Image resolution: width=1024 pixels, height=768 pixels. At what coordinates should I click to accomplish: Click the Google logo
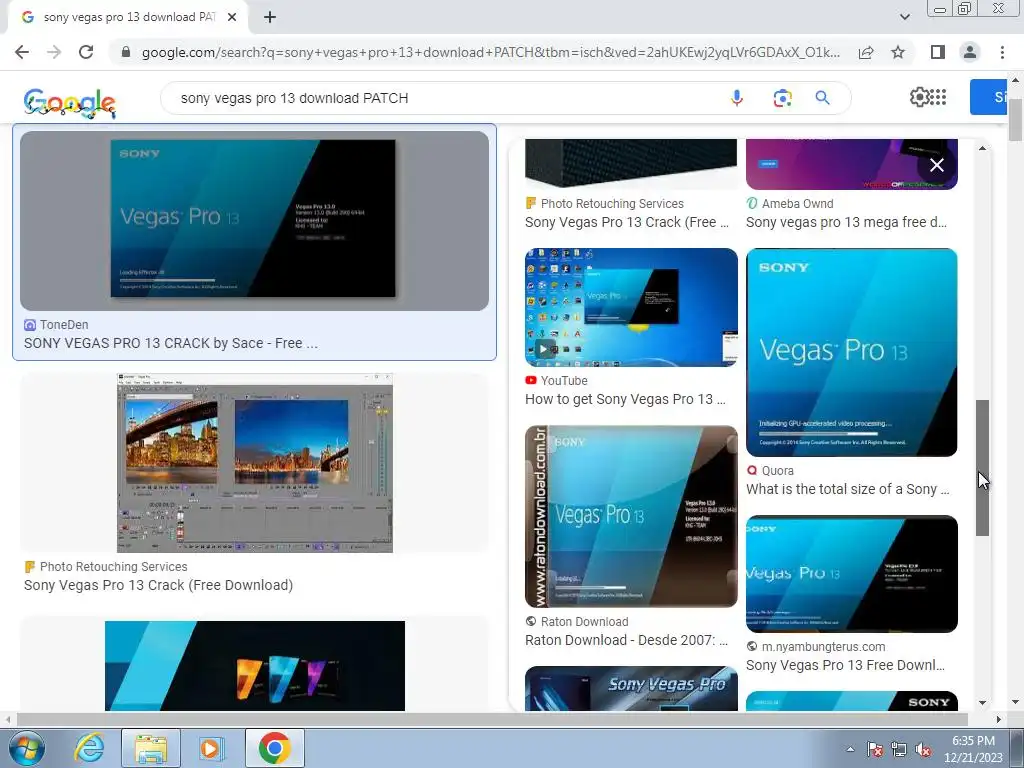tap(69, 103)
